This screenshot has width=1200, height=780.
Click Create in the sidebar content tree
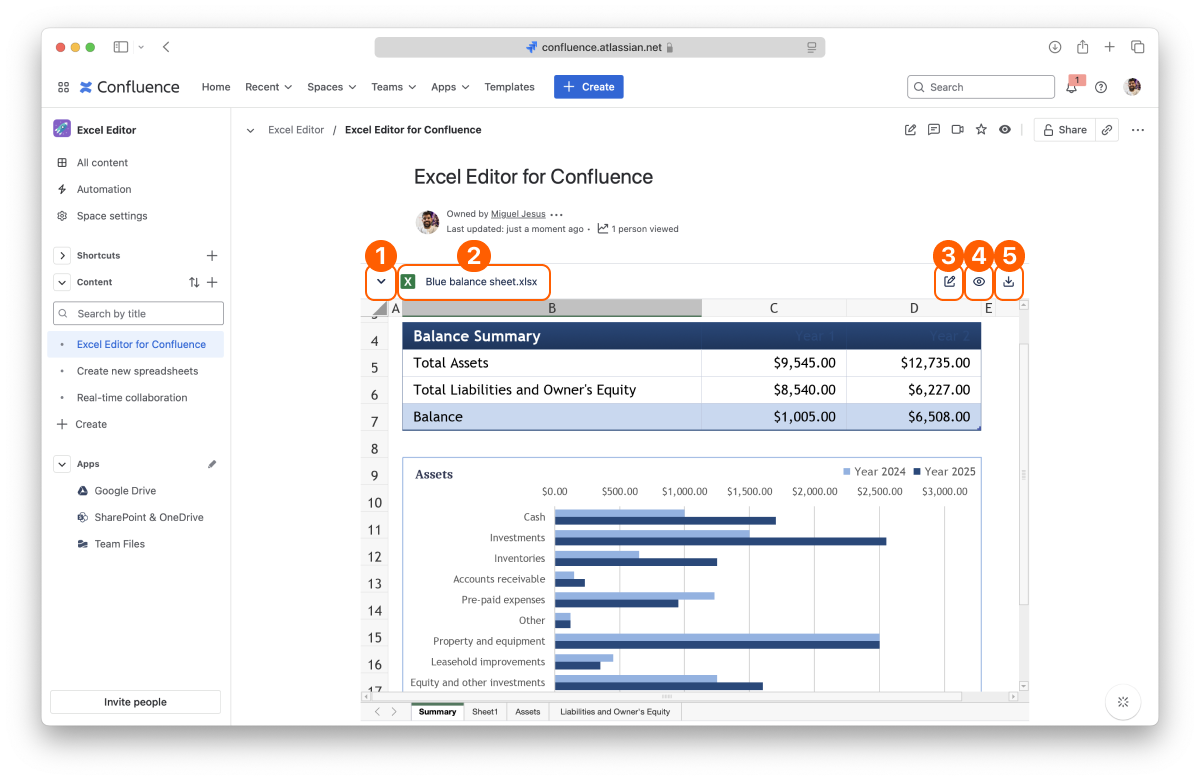tap(82, 424)
